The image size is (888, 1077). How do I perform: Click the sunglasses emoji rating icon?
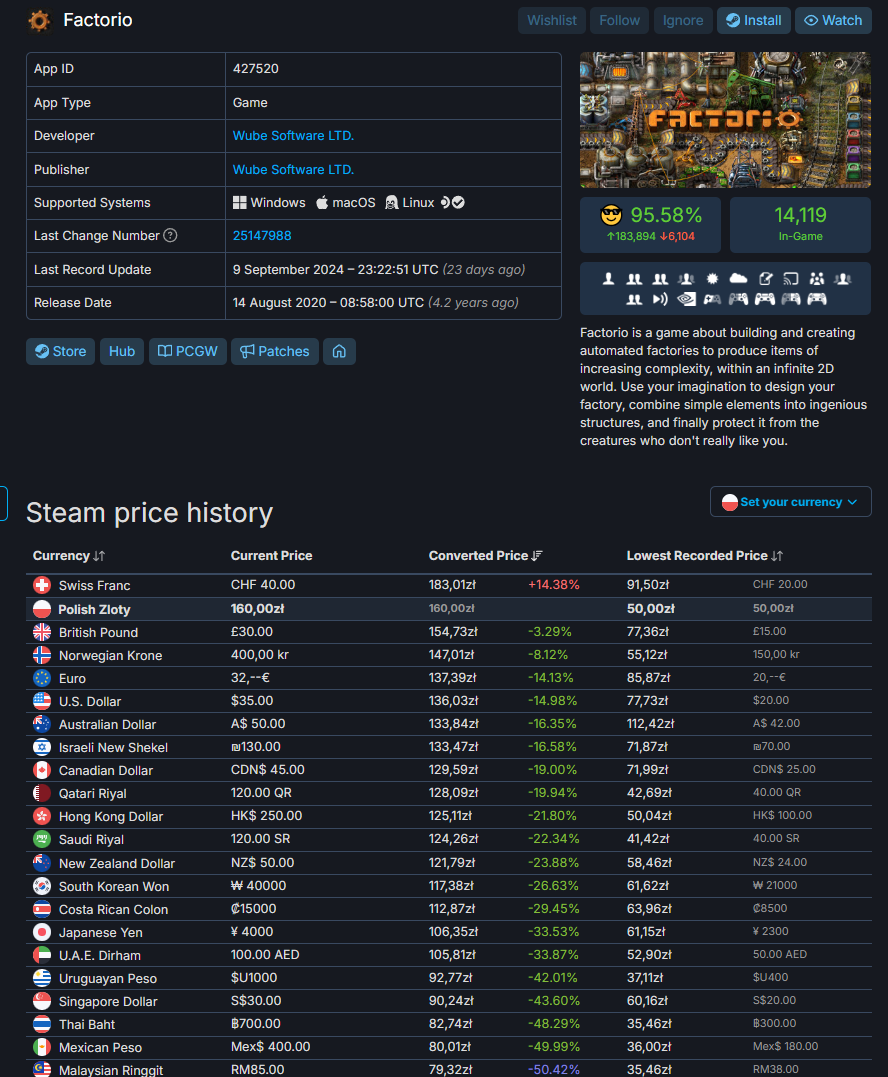(611, 215)
